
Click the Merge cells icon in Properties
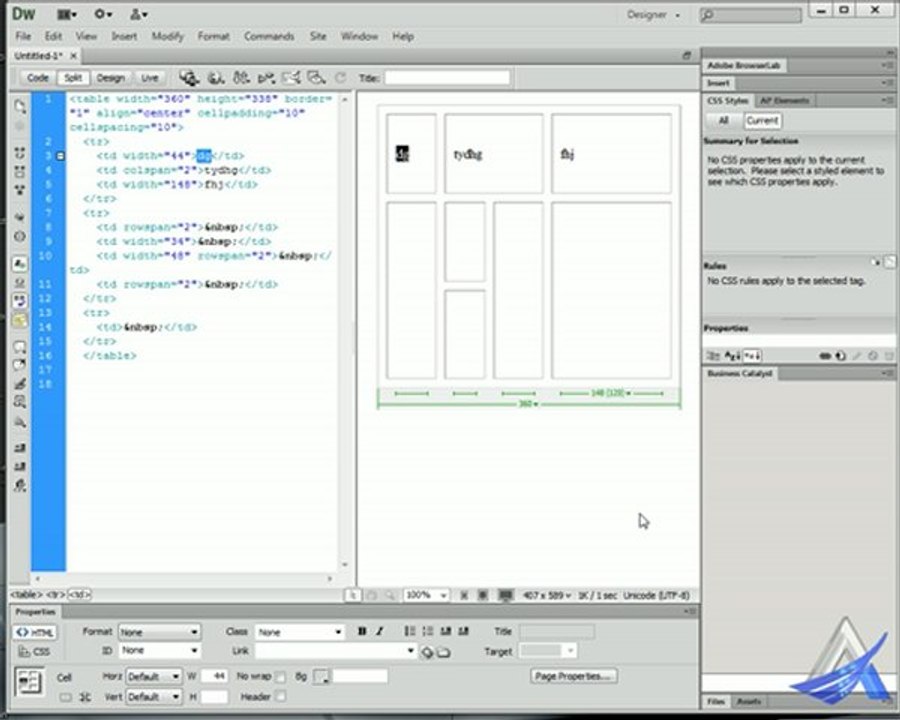[x=65, y=697]
